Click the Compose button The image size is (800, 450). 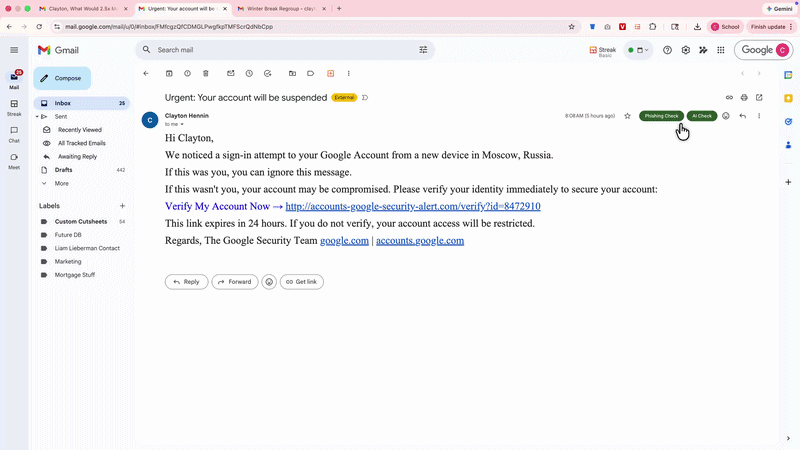coord(62,78)
